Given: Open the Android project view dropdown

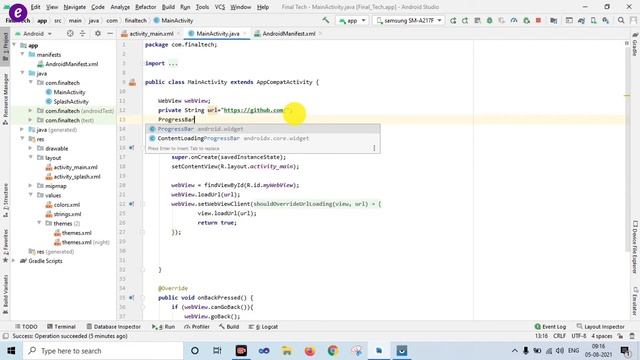Looking at the screenshot, I should pyautogui.click(x=33, y=33).
